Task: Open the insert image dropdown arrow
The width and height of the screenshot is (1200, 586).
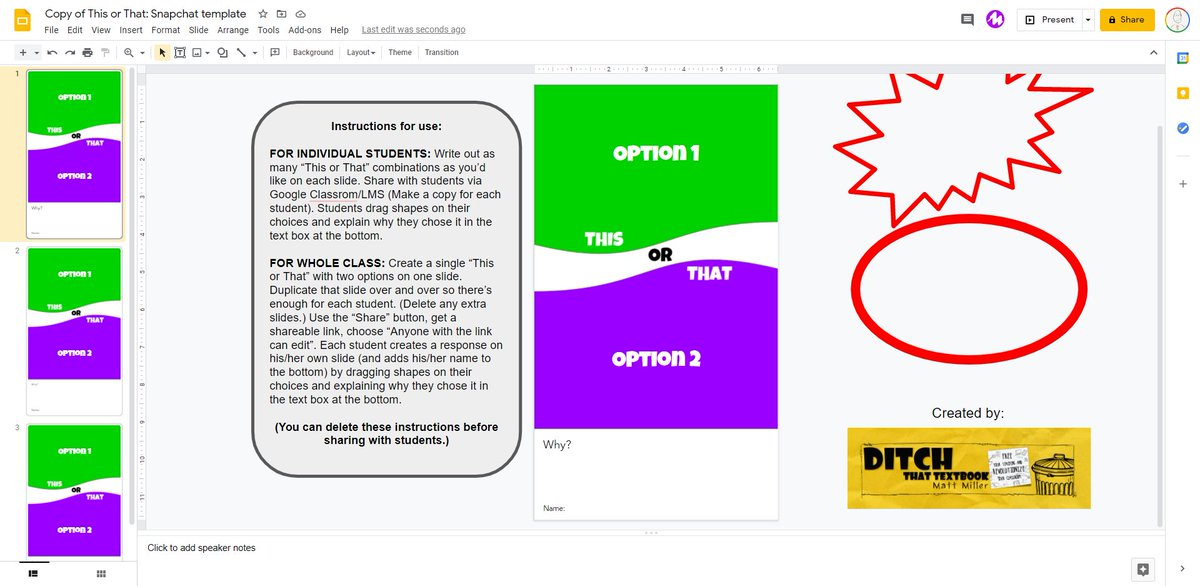Action: tap(207, 52)
